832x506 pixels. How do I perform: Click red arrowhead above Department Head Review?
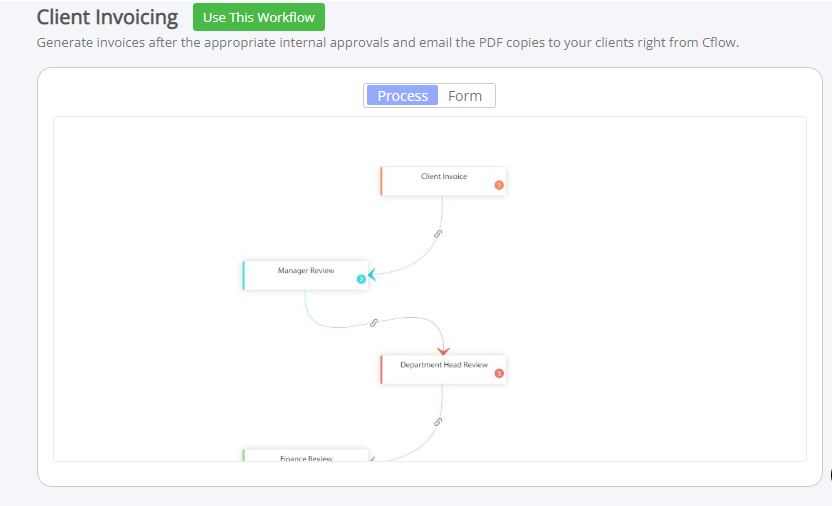point(444,351)
